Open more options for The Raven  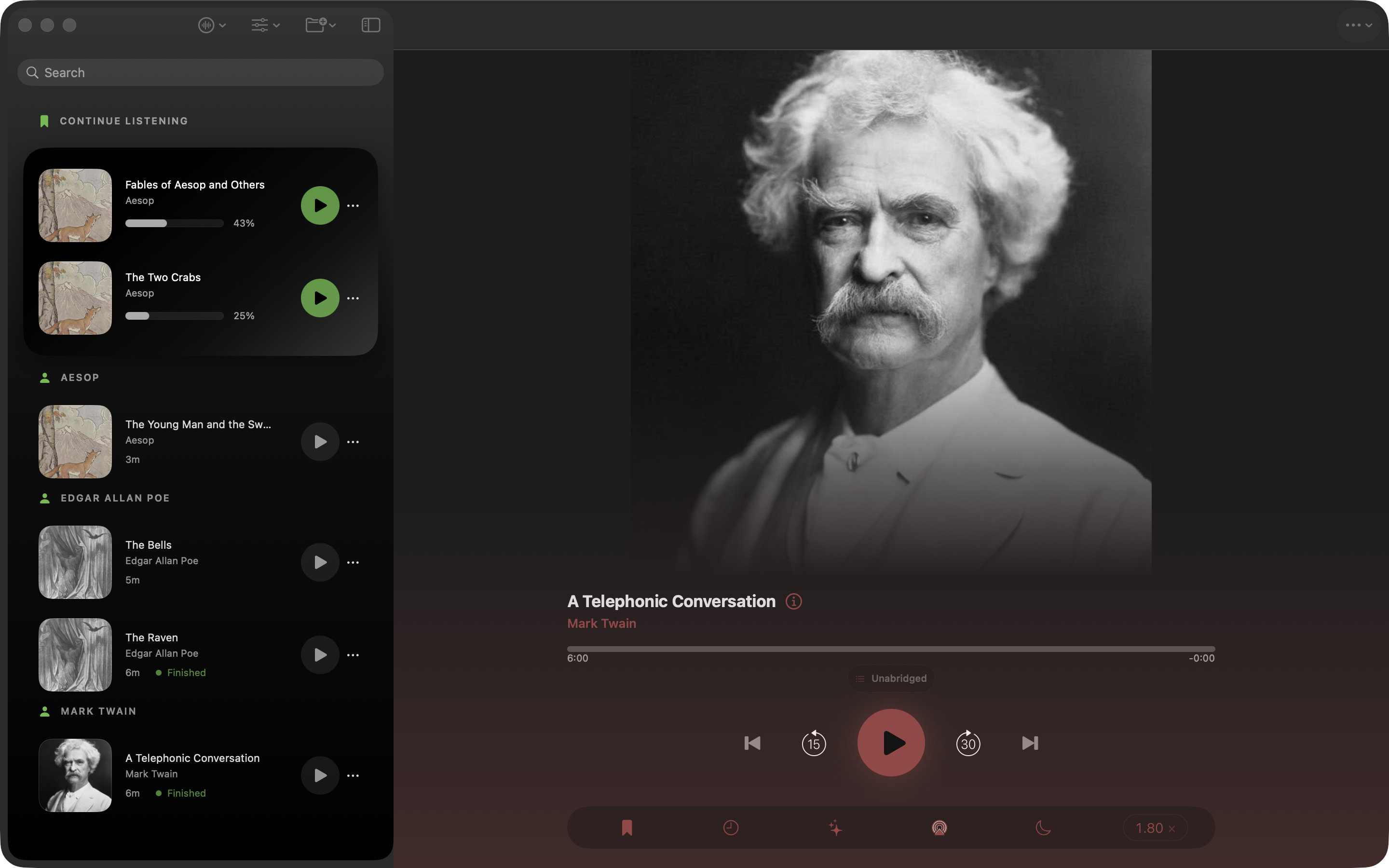tap(353, 654)
